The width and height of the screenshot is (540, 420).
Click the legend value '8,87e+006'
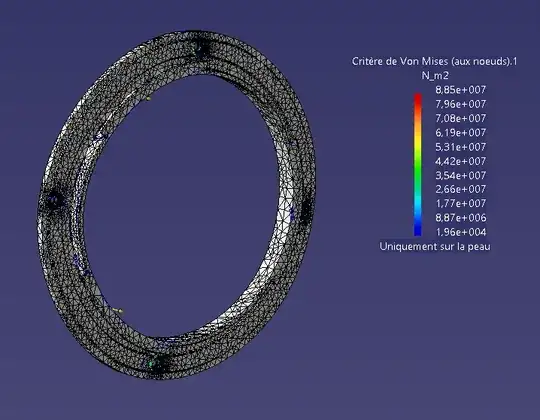click(461, 218)
